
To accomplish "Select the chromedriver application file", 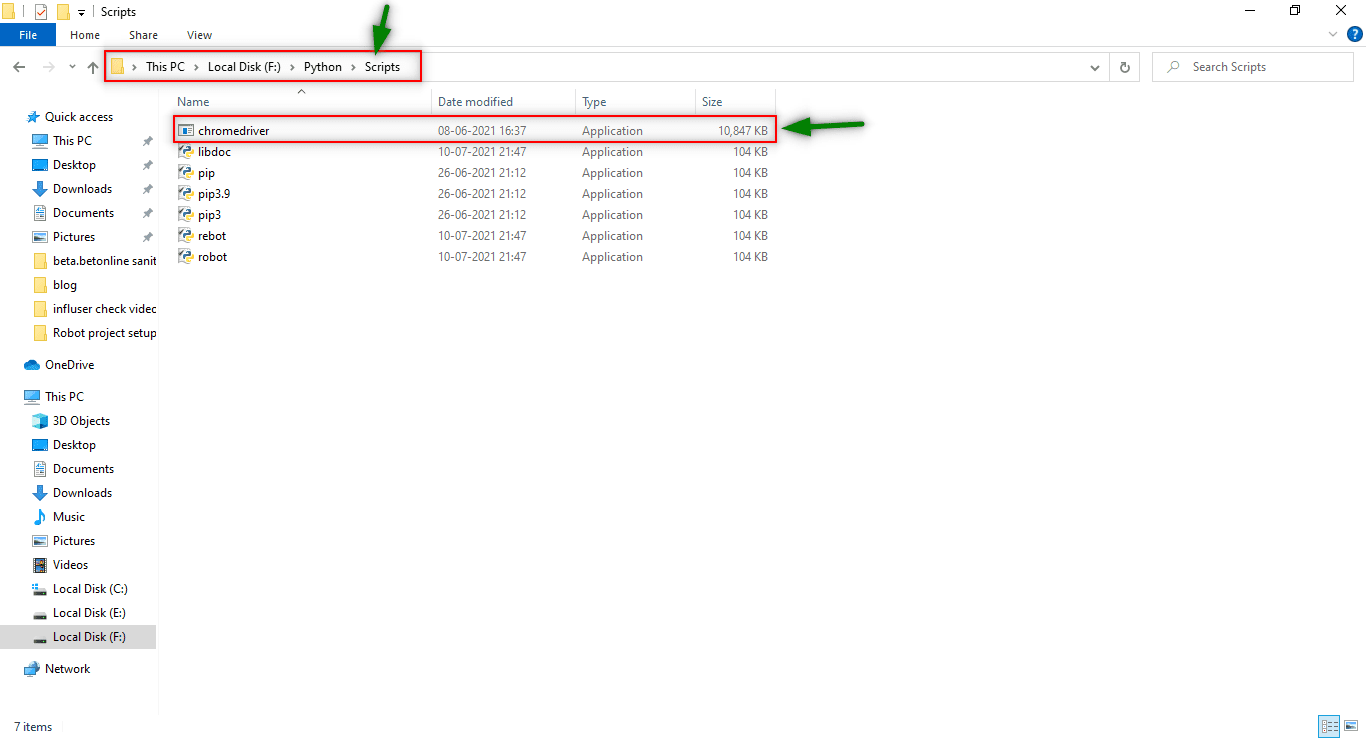I will pyautogui.click(x=233, y=131).
